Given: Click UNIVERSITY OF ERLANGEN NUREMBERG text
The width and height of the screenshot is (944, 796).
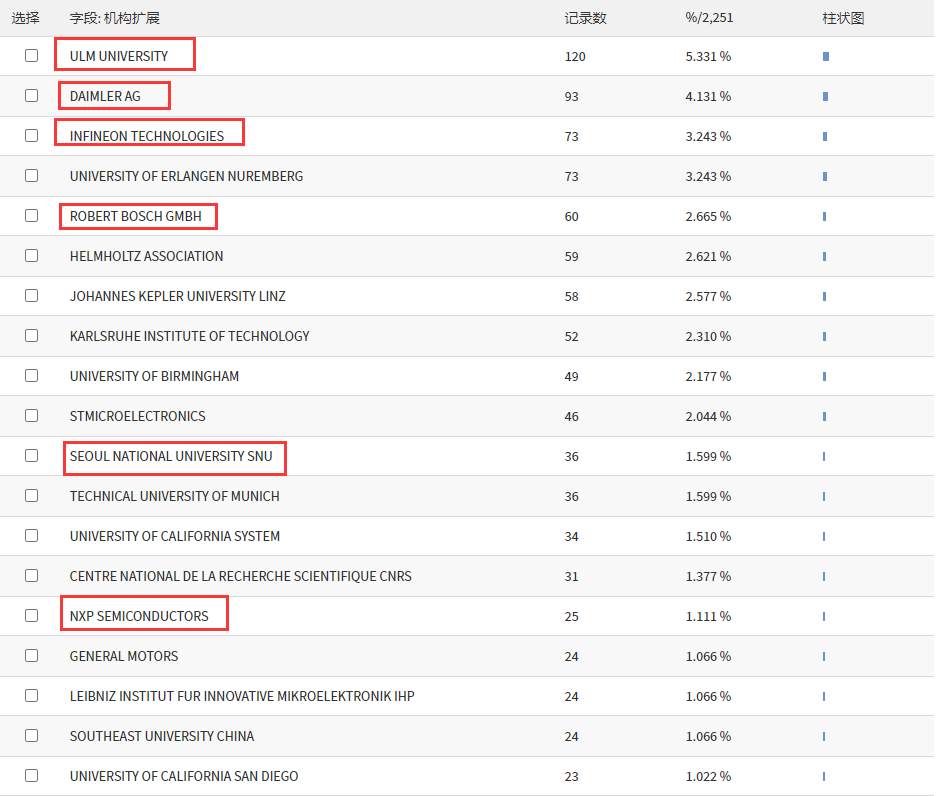Looking at the screenshot, I should coord(186,176).
